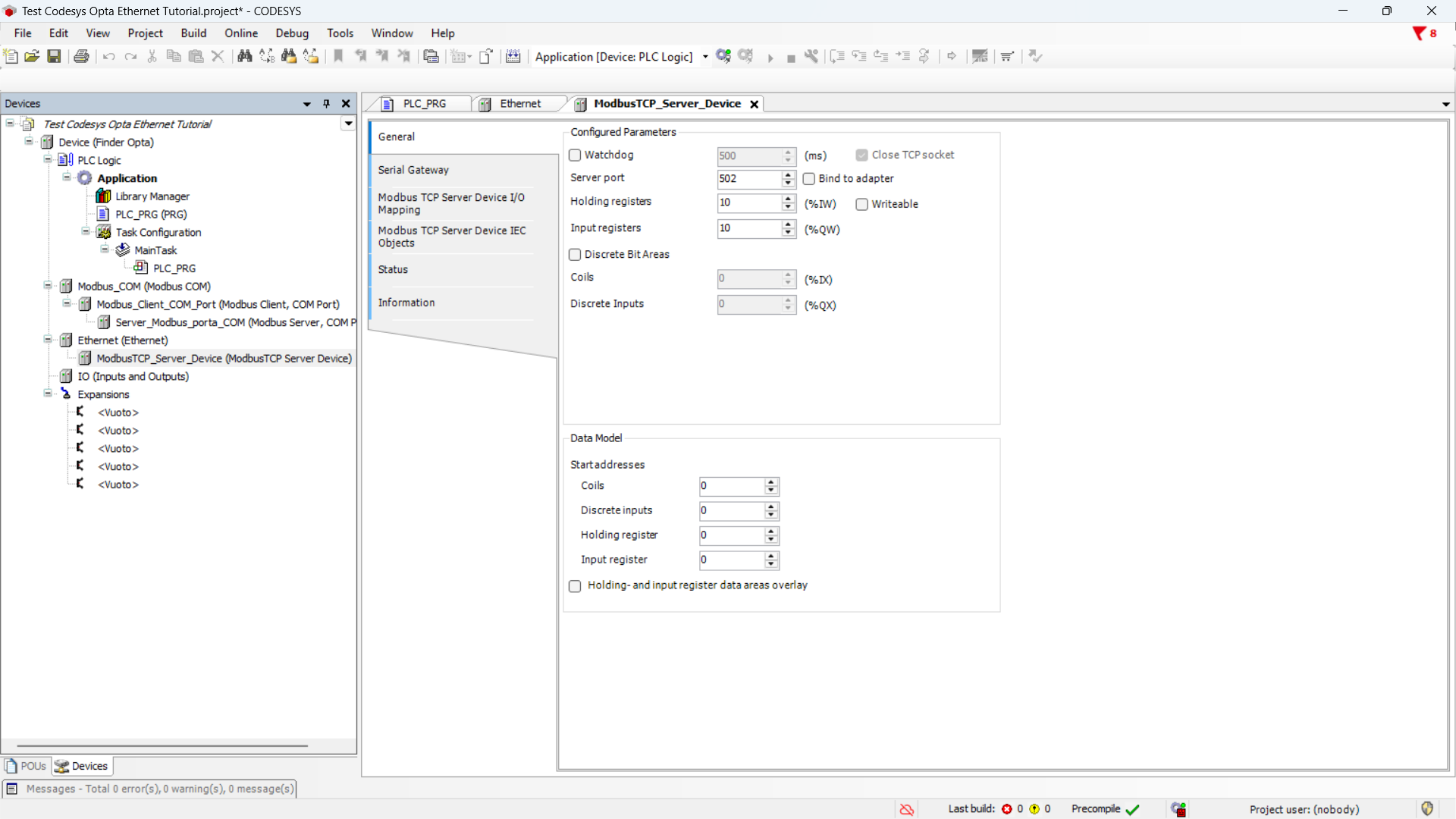Open the Application device dropdown

[705, 57]
